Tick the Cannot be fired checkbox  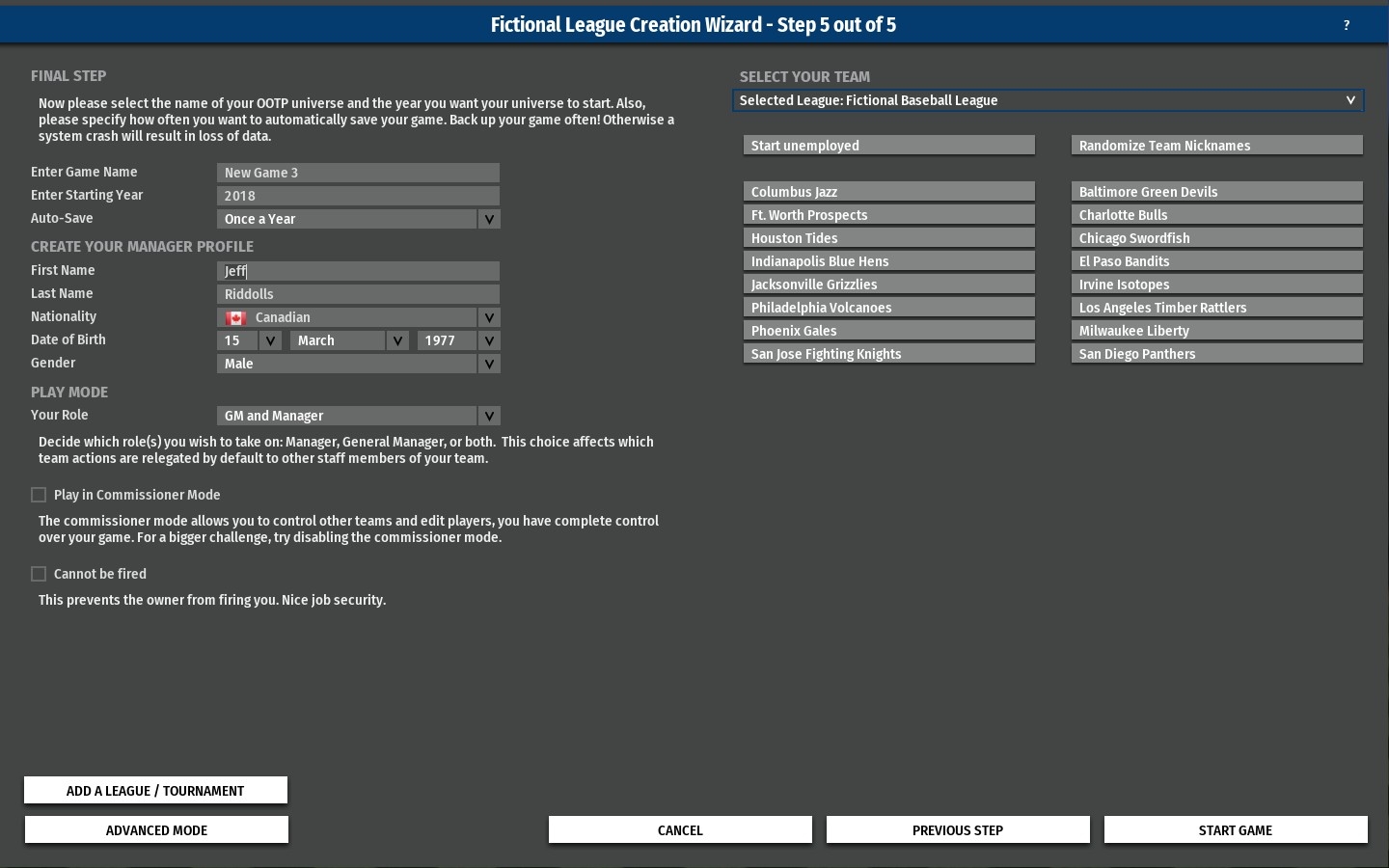39,574
